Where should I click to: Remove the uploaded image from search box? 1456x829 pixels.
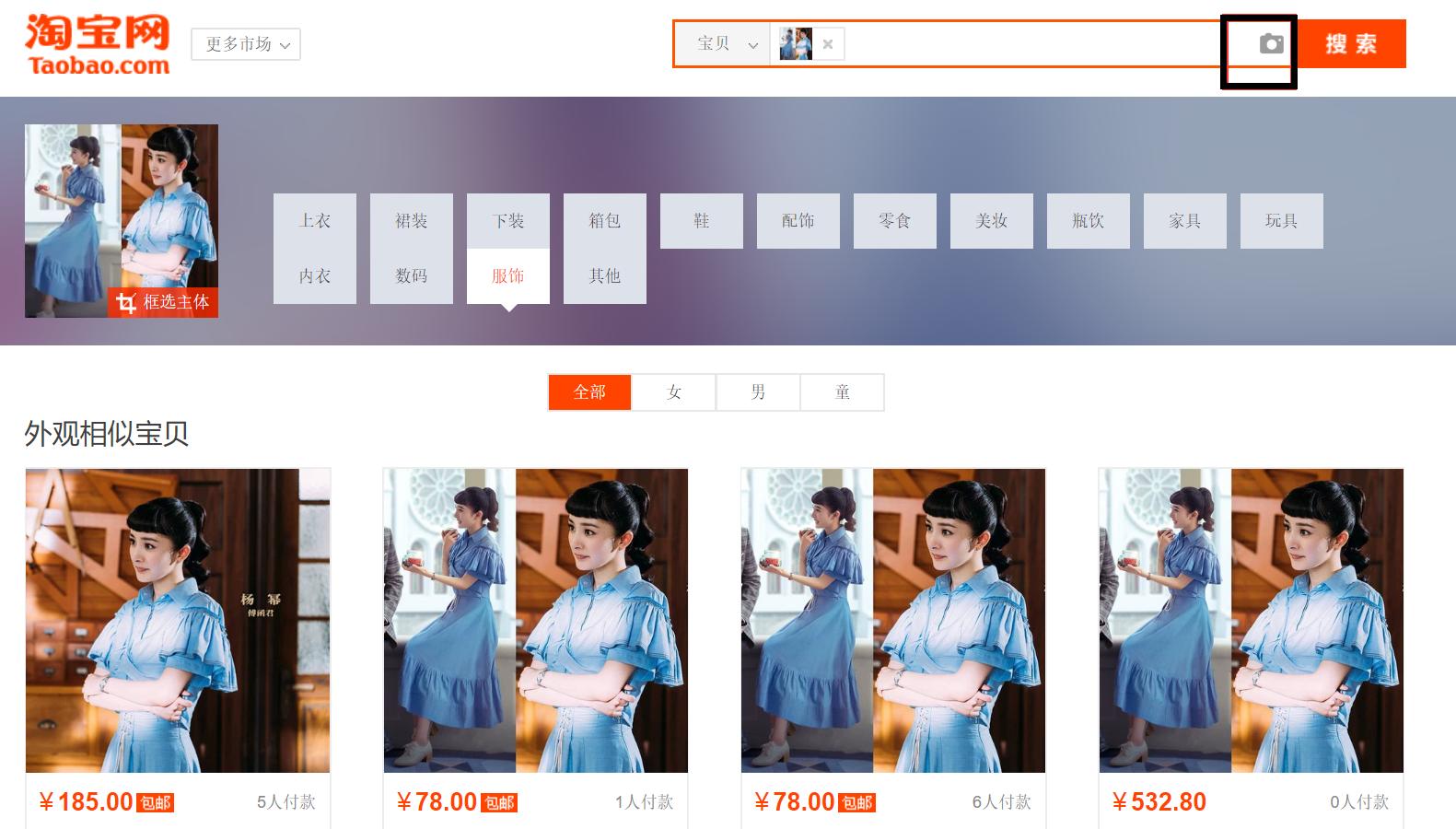pos(828,43)
